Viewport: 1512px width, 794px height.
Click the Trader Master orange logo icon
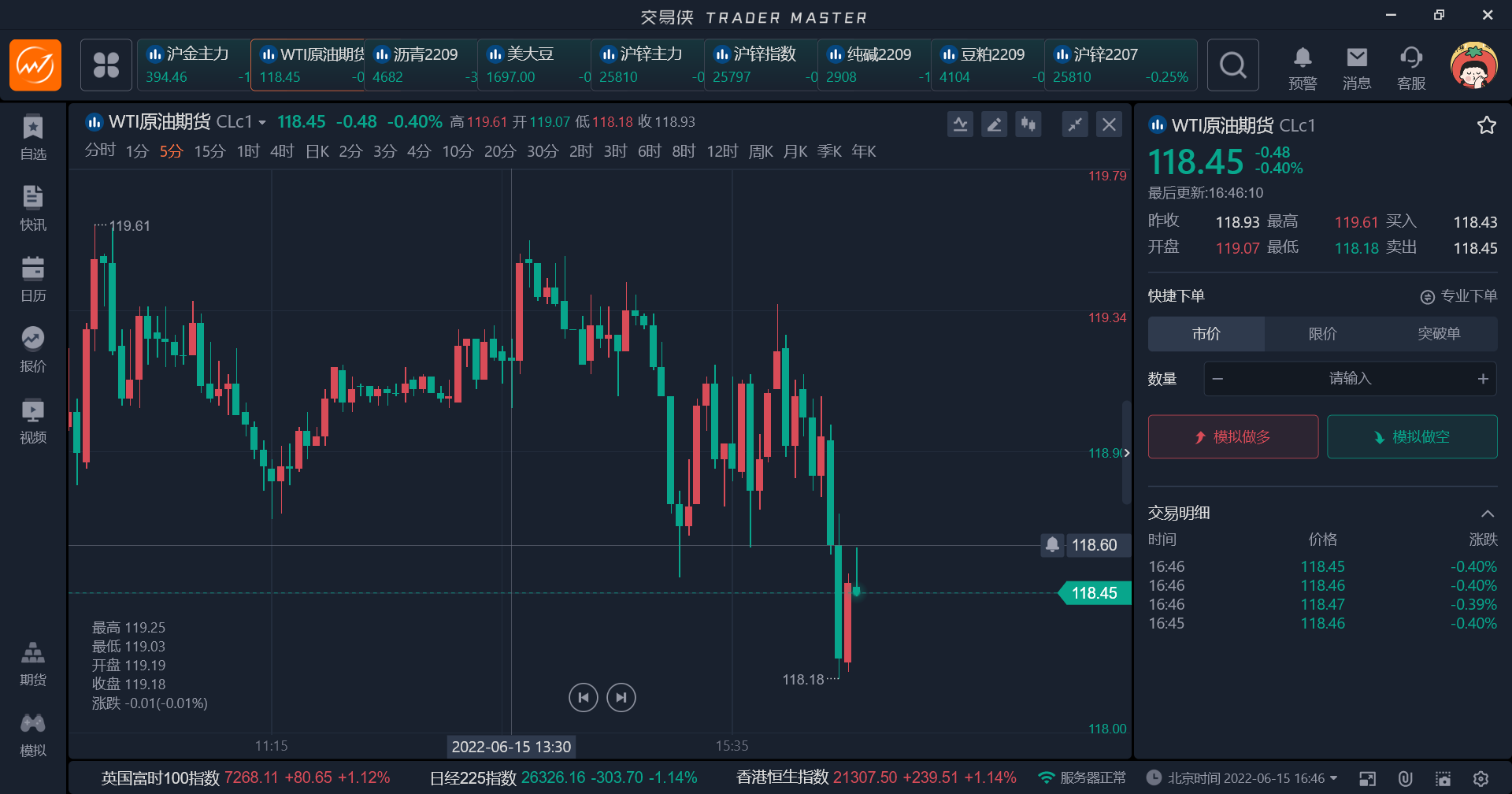click(x=35, y=65)
